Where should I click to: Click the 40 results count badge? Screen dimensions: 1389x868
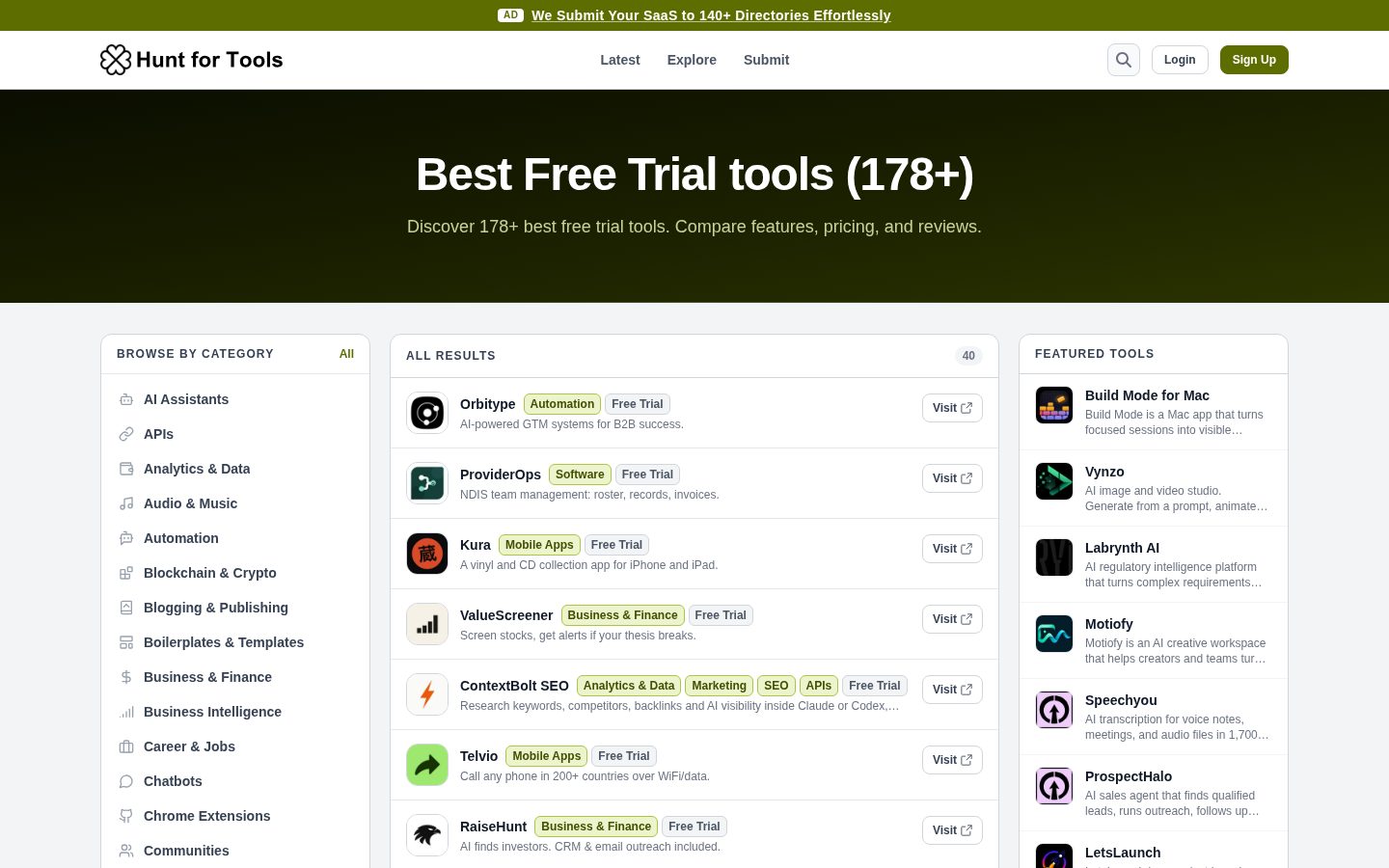968,356
